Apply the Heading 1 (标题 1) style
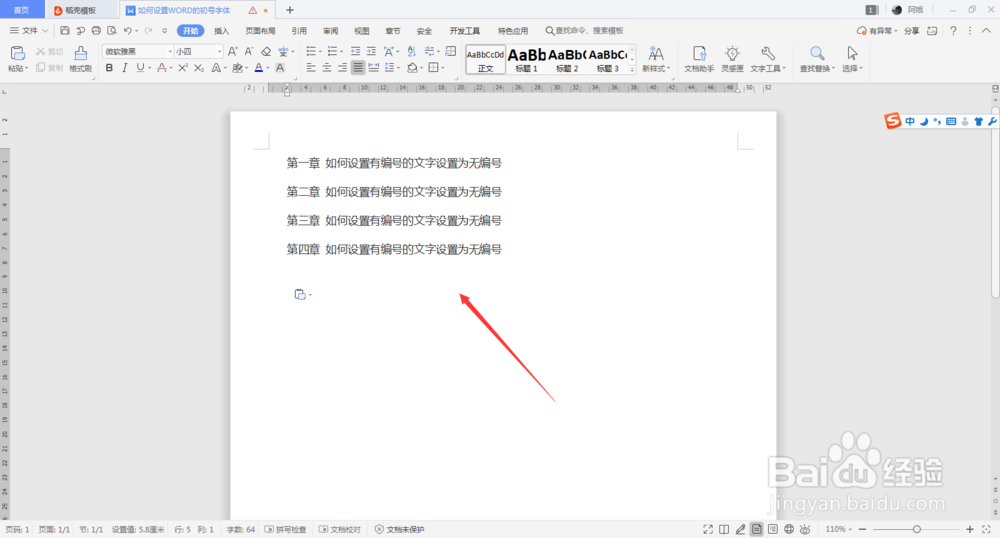The height and width of the screenshot is (538, 1000). [x=527, y=59]
